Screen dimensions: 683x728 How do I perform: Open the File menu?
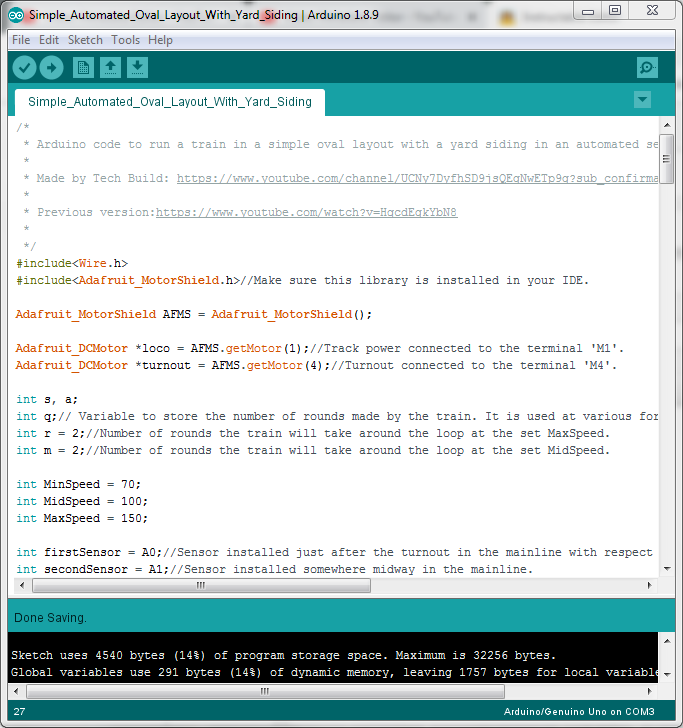coord(21,40)
